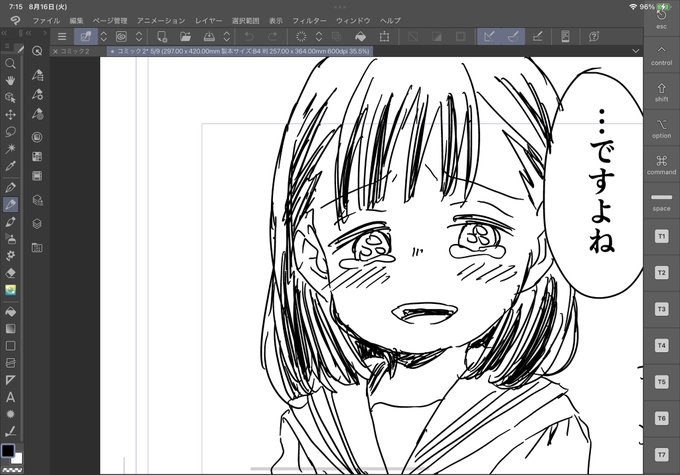680x475 pixels.
Task: Expand options arrows beside Clear icon
Action: coord(319,36)
